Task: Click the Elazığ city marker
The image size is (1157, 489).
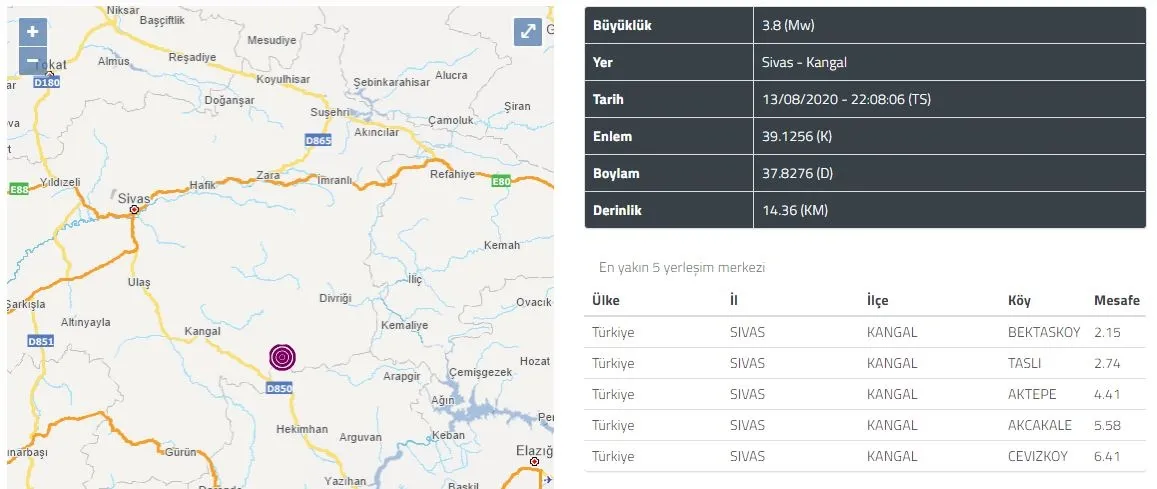Action: point(536,462)
